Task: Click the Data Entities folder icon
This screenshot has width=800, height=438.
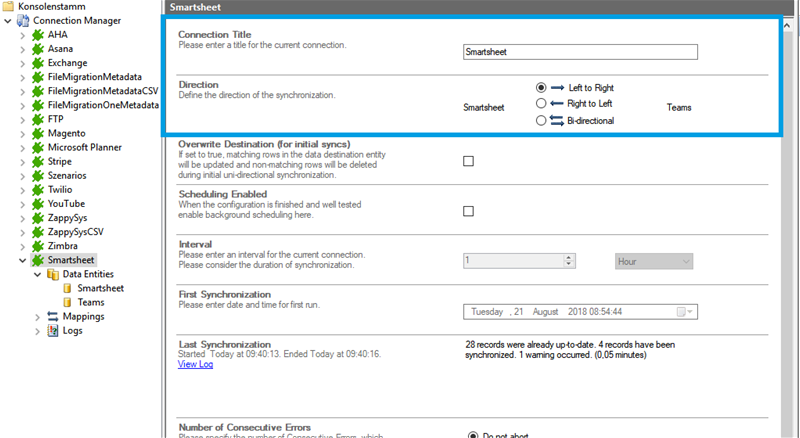Action: click(x=53, y=274)
